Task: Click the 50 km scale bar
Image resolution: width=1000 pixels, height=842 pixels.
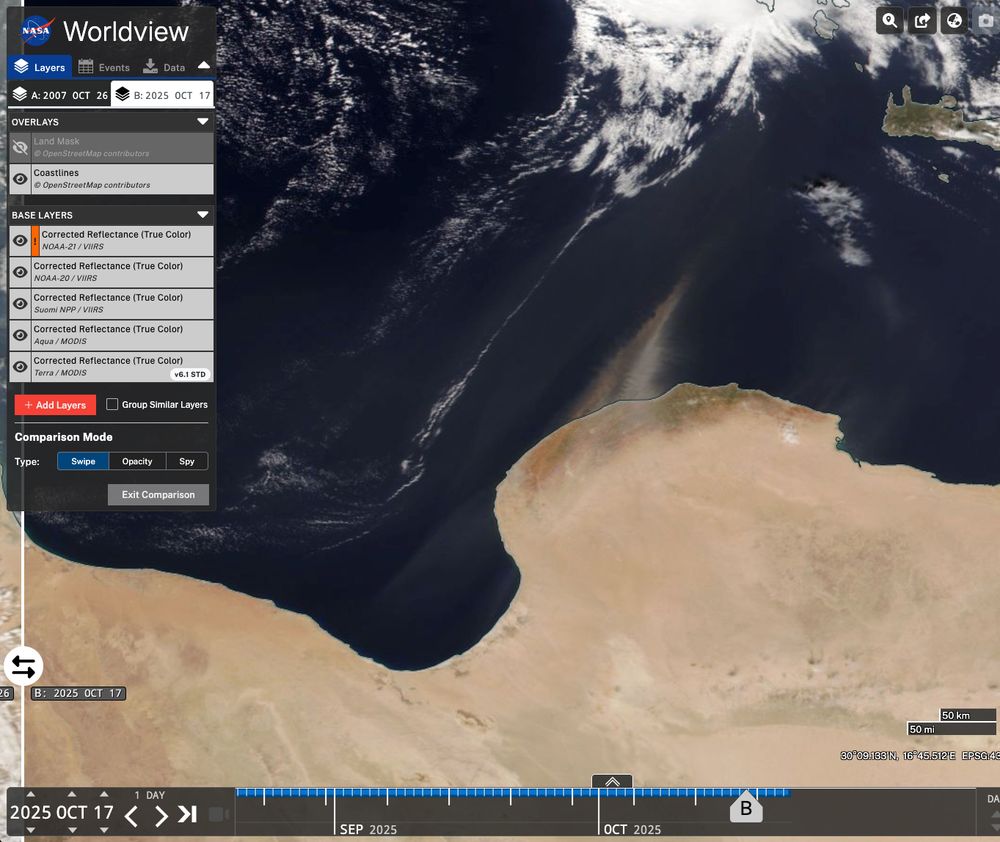Action: 968,715
